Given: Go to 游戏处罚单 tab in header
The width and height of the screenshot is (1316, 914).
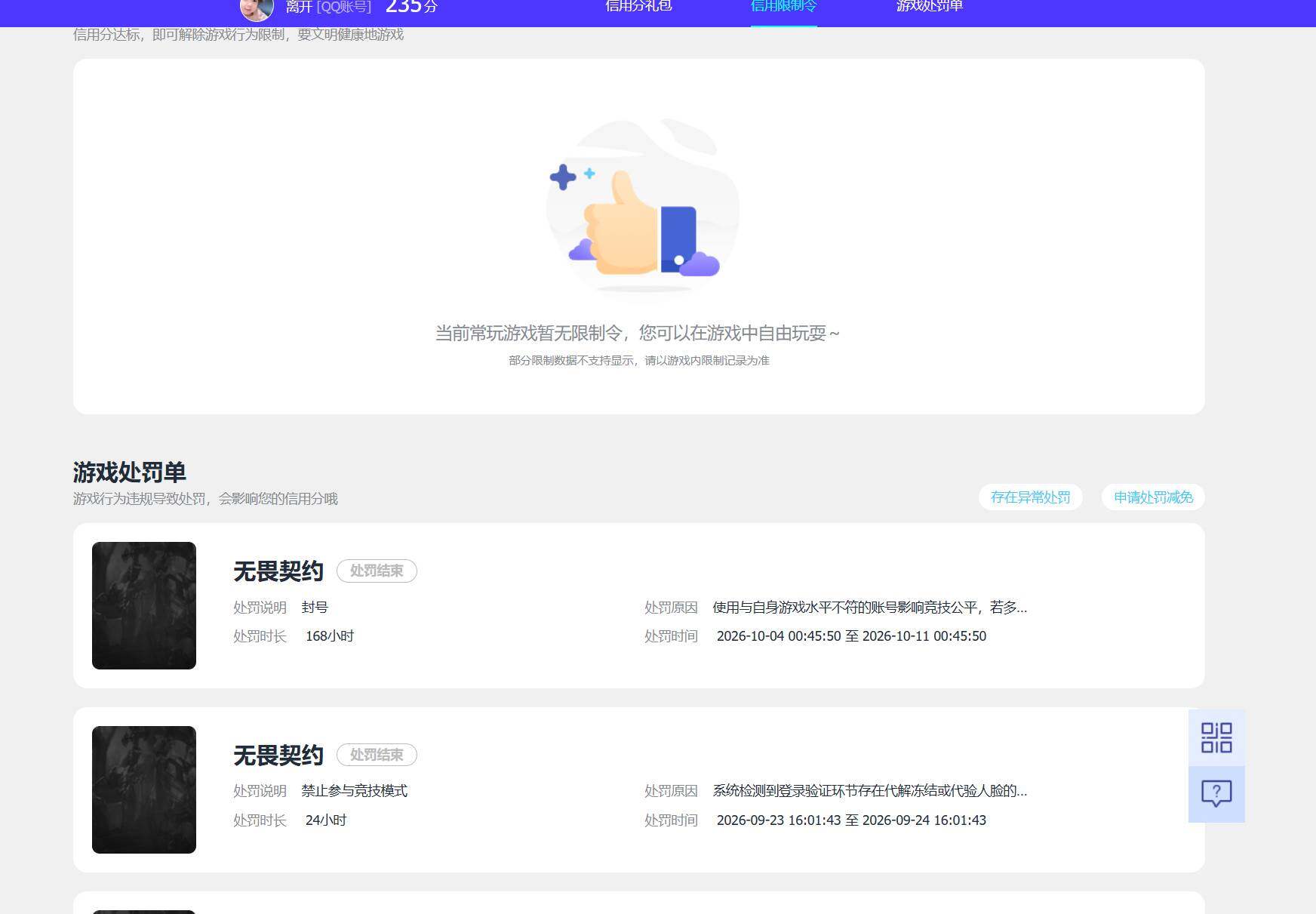Looking at the screenshot, I should [930, 7].
